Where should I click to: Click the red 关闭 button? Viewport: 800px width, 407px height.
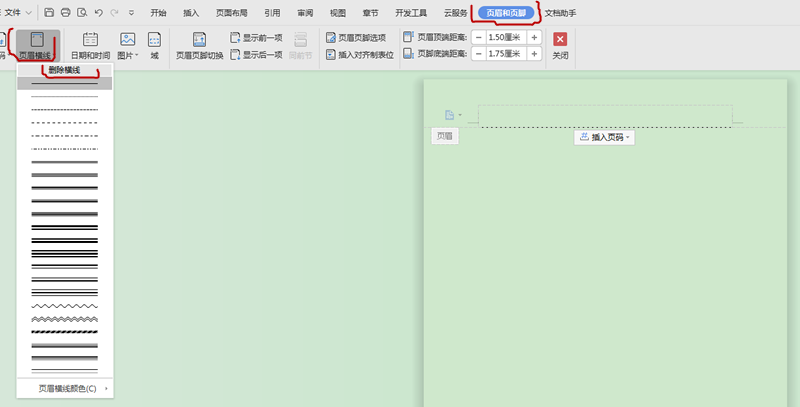pyautogui.click(x=560, y=46)
